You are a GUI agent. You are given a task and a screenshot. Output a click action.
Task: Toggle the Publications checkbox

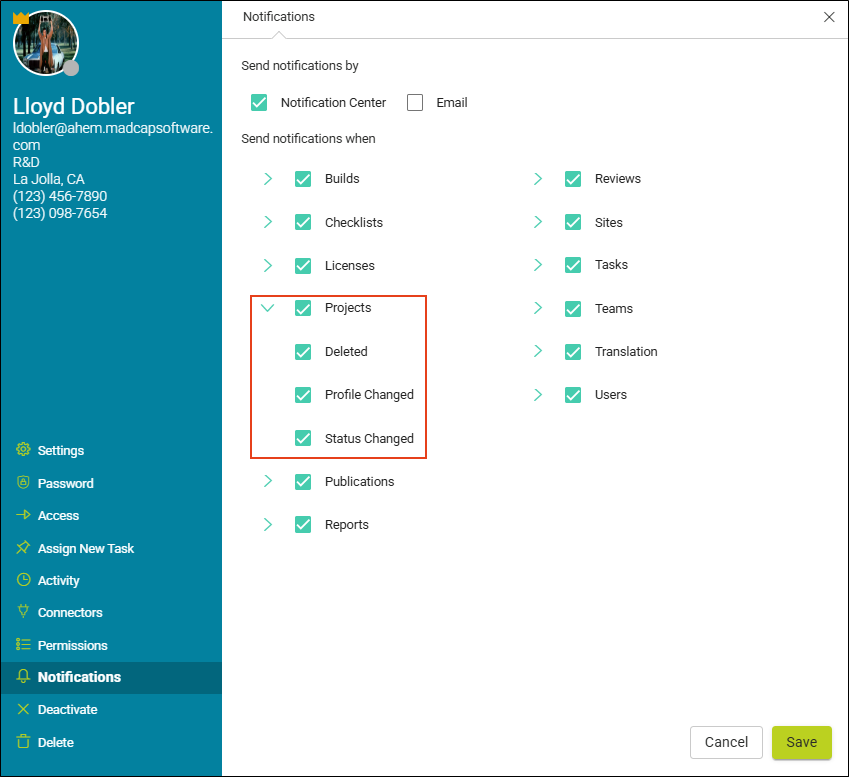tap(303, 481)
